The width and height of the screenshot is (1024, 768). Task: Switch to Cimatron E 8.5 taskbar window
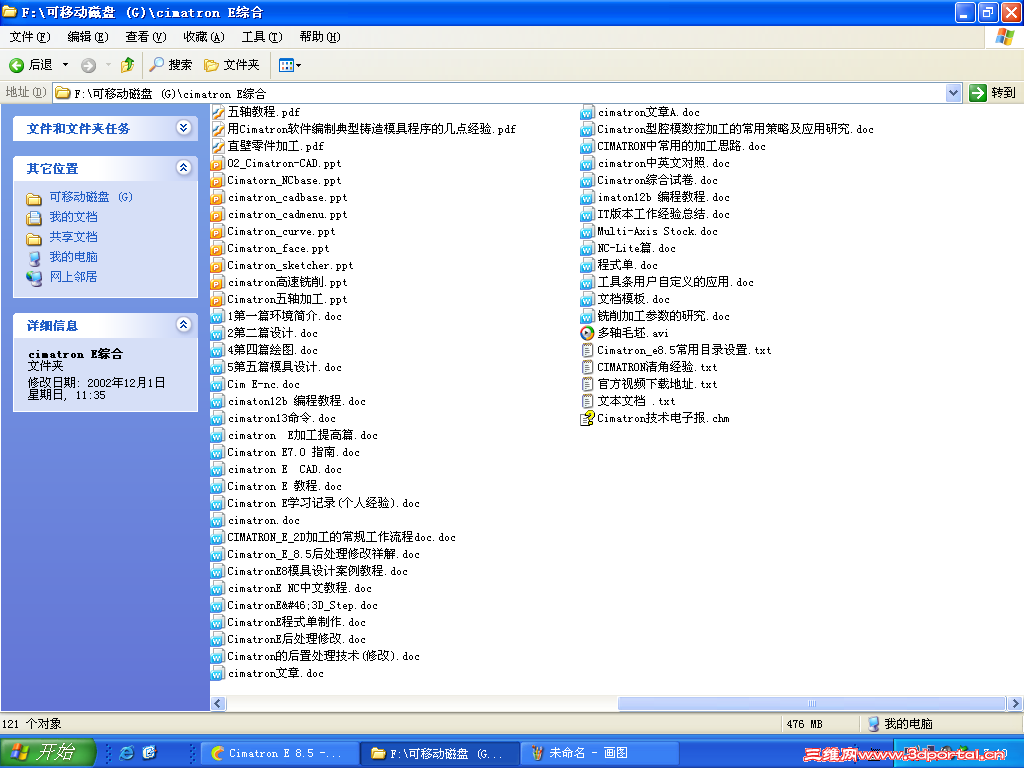click(280, 753)
